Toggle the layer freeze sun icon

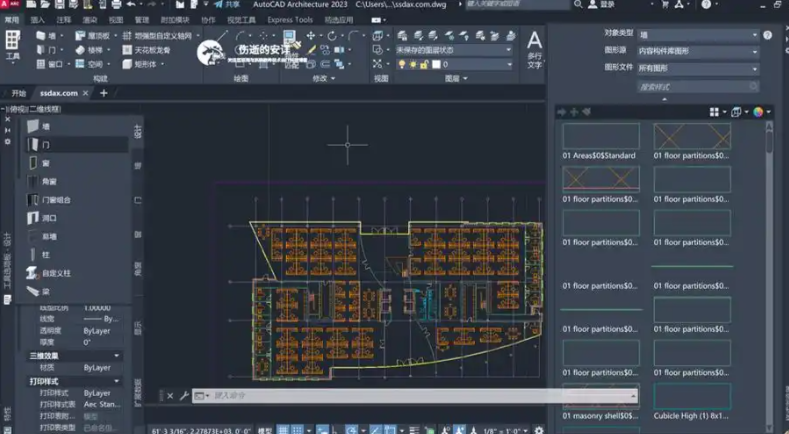coord(414,64)
